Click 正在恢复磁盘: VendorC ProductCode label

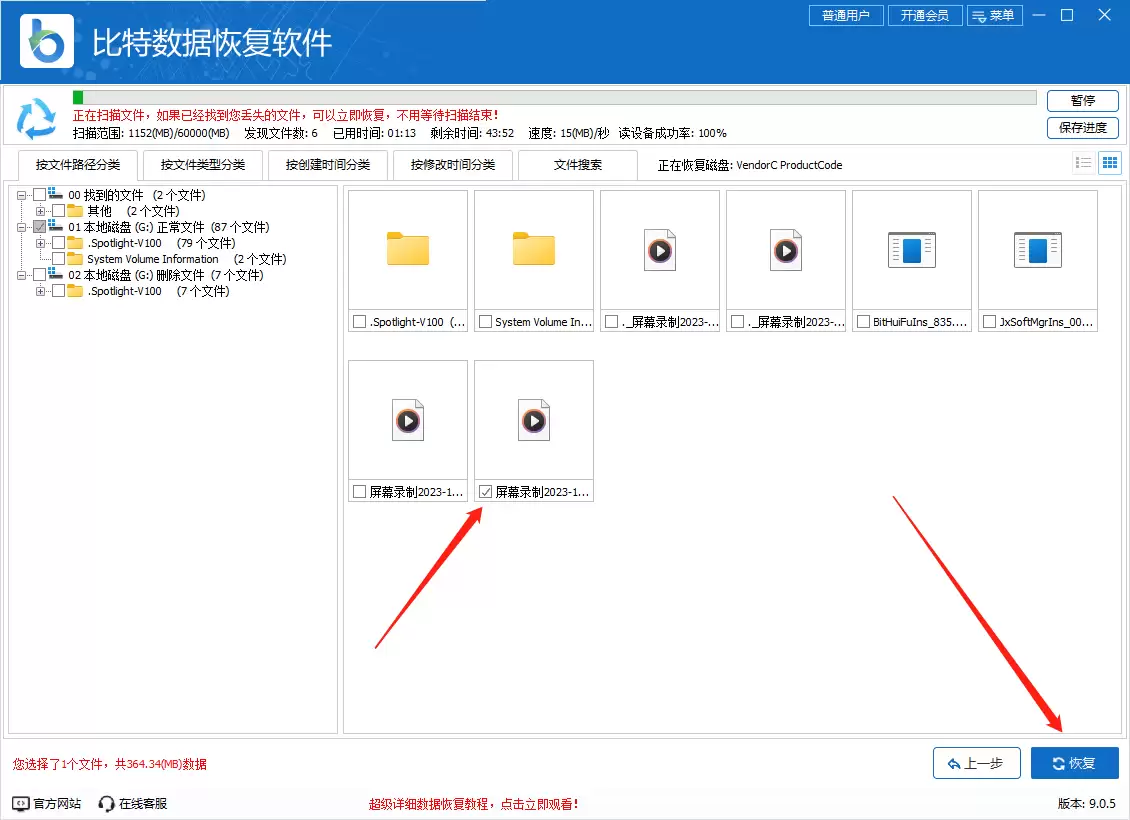pyautogui.click(x=749, y=165)
